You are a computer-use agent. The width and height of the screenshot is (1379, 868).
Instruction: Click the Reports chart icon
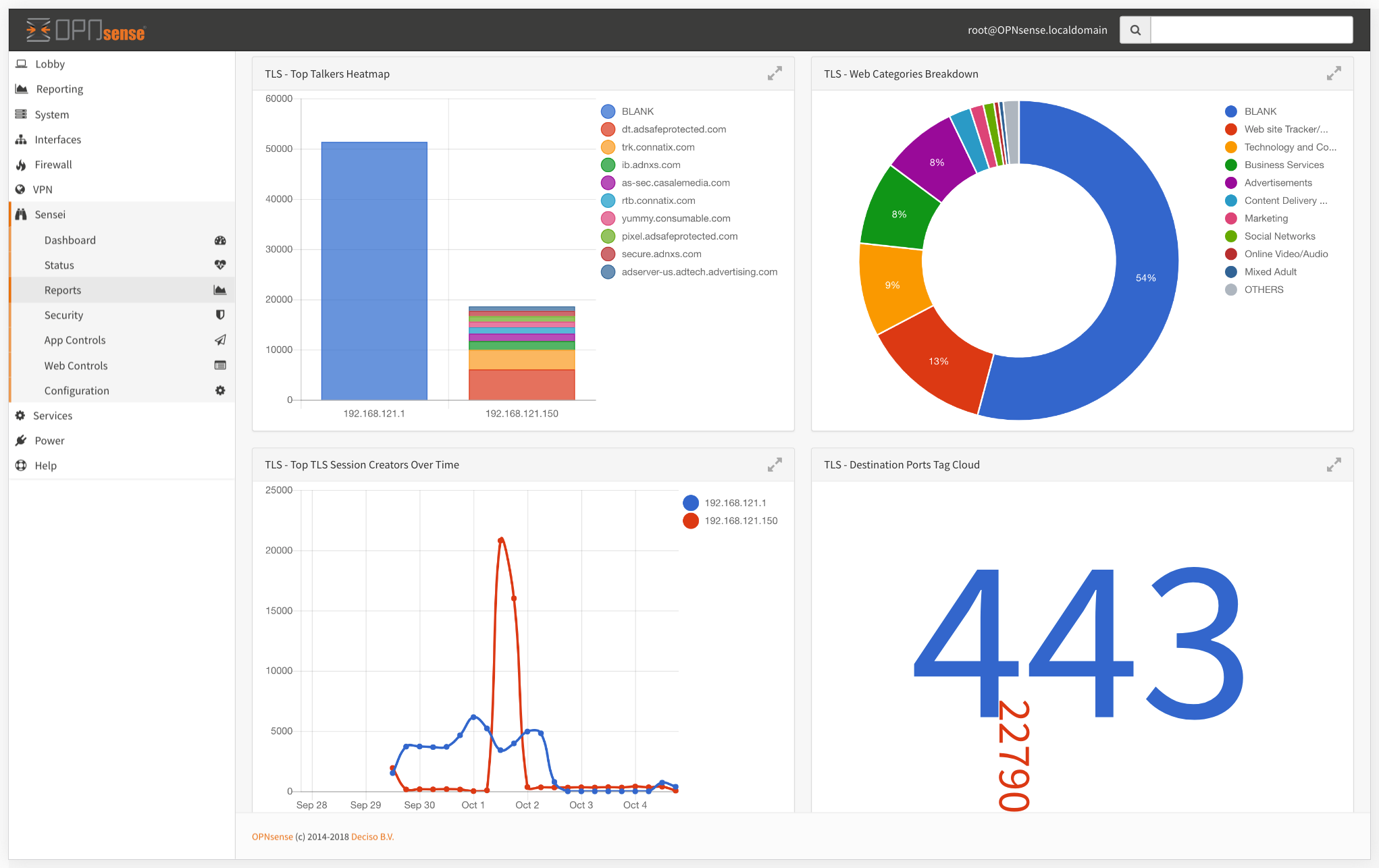[x=220, y=290]
